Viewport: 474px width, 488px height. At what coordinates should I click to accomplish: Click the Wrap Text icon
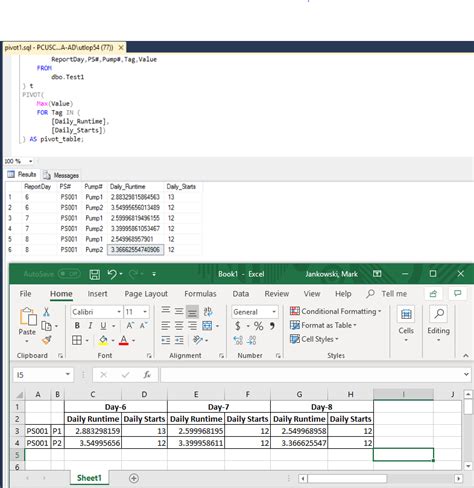[x=208, y=312]
